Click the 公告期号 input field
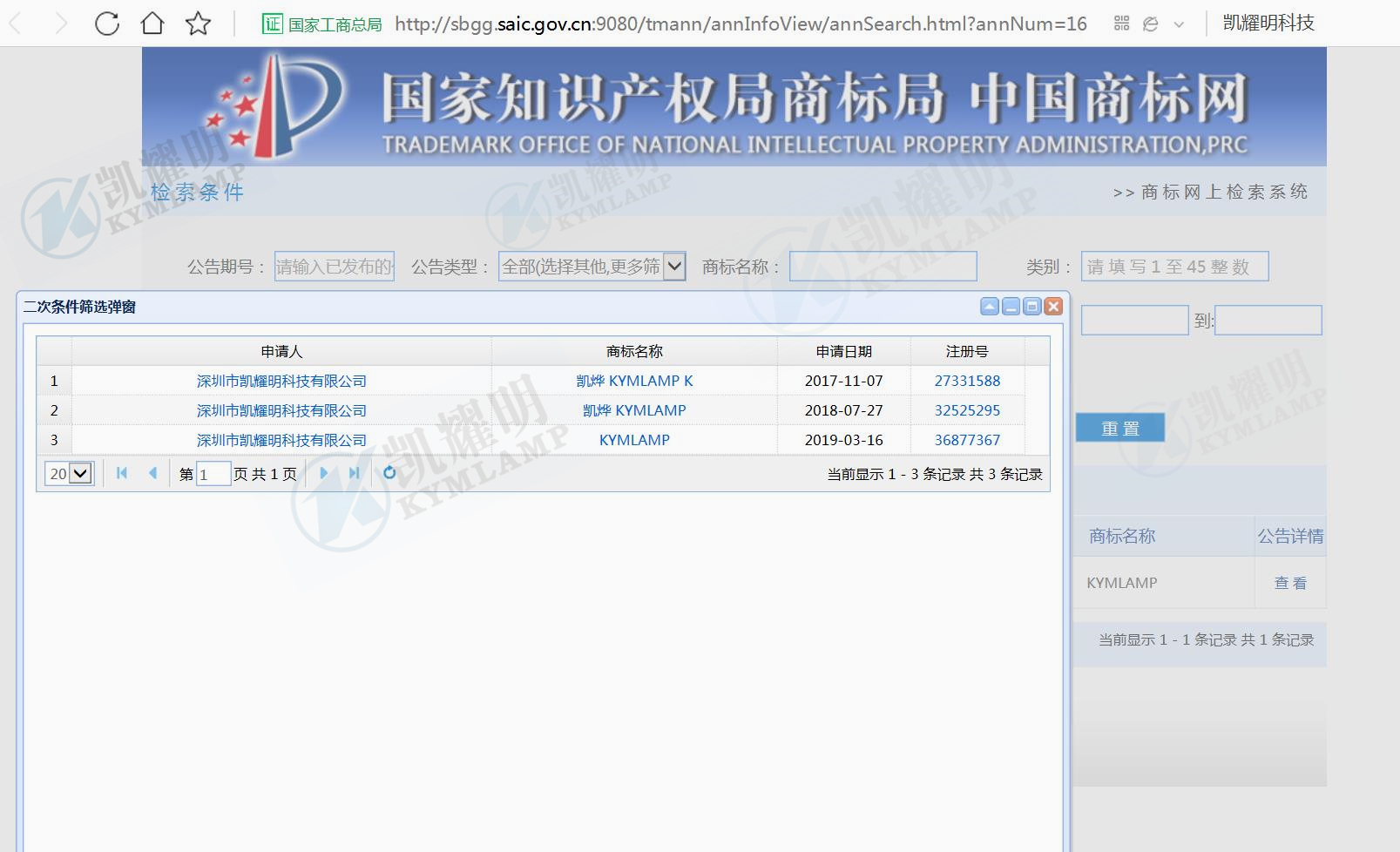This screenshot has height=852, width=1400. (x=335, y=267)
